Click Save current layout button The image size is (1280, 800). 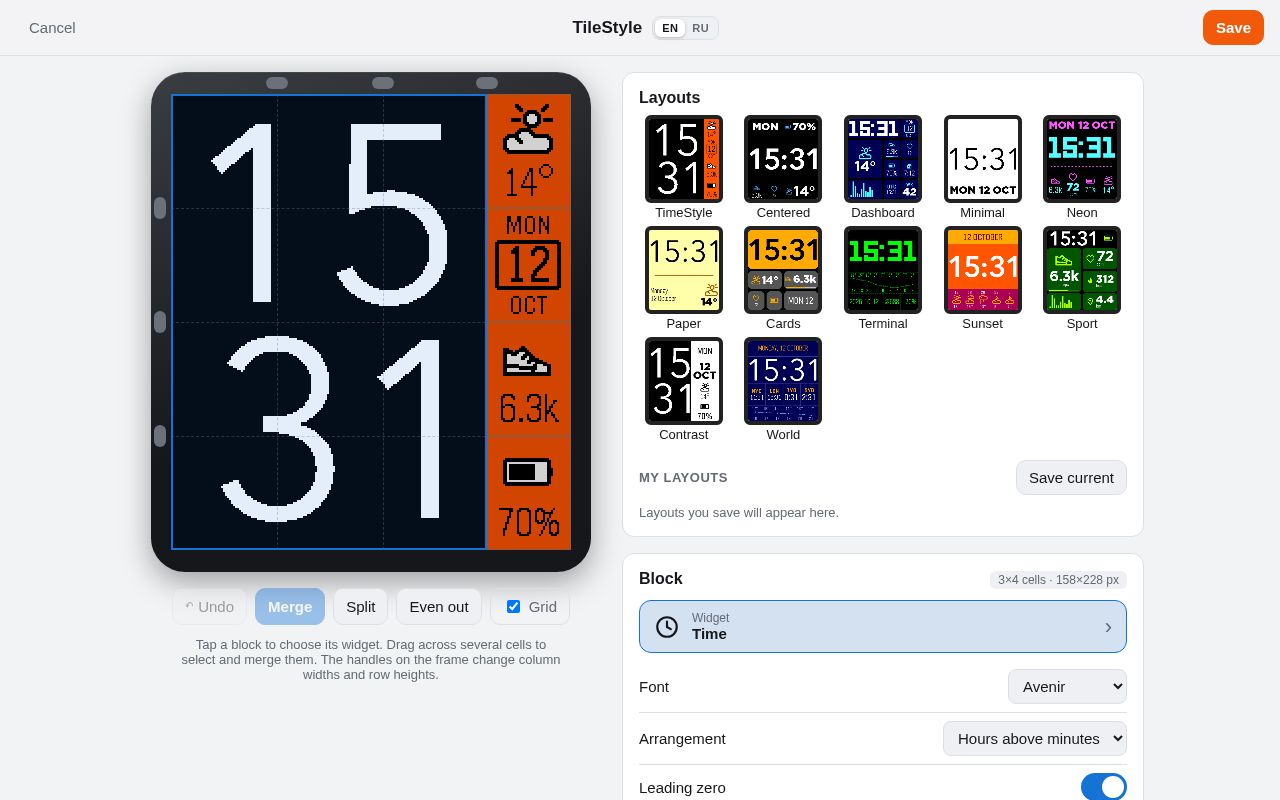coord(1071,478)
